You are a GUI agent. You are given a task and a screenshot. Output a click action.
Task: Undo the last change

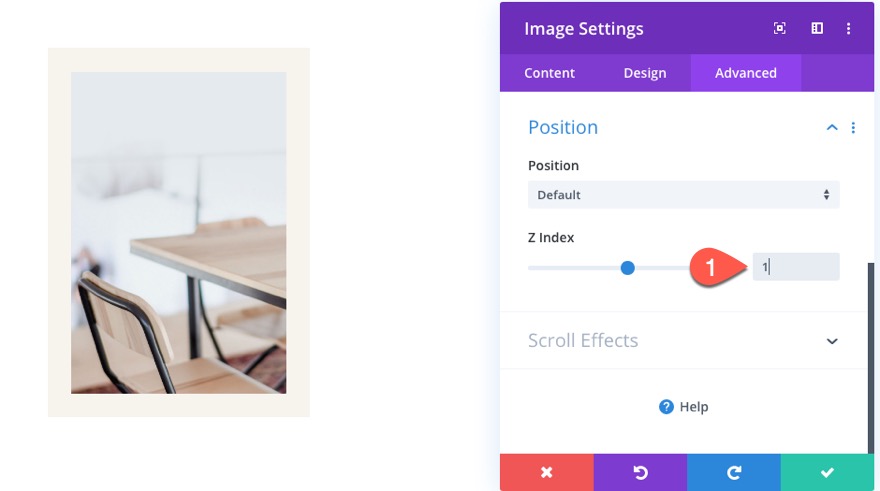coord(640,472)
